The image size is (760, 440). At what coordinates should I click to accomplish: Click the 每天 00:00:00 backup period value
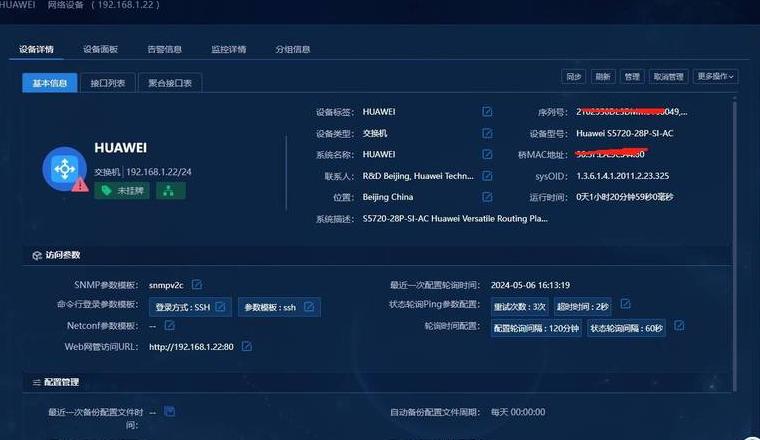click(x=518, y=412)
